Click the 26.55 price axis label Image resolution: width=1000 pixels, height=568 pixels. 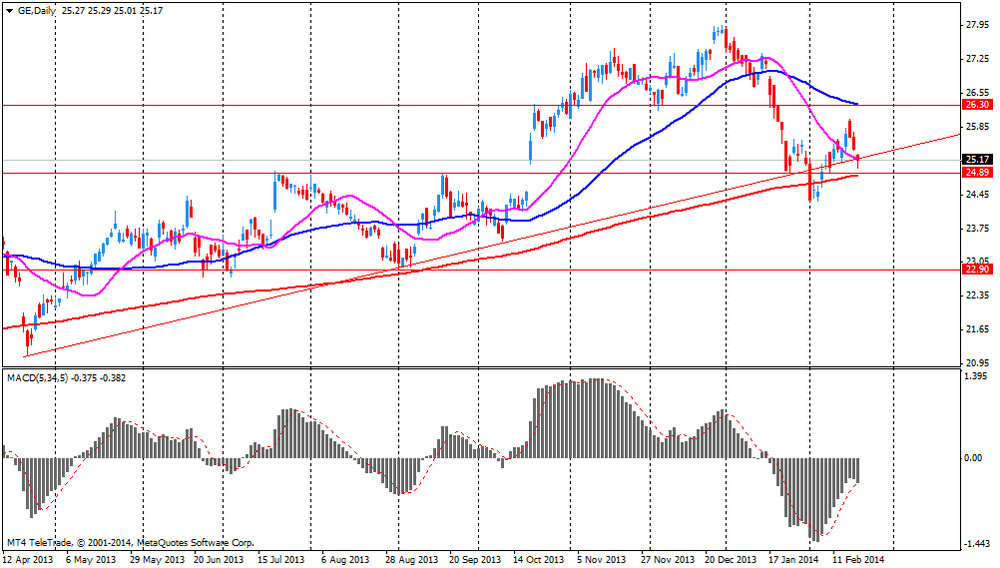pos(978,92)
